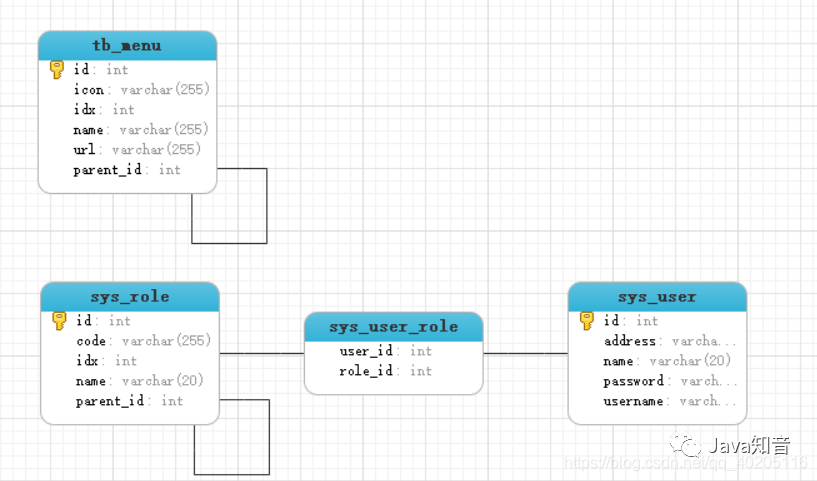Screen dimensions: 817x481
Task: Click the tb_menu self-referencing relation line
Action: pos(267,206)
